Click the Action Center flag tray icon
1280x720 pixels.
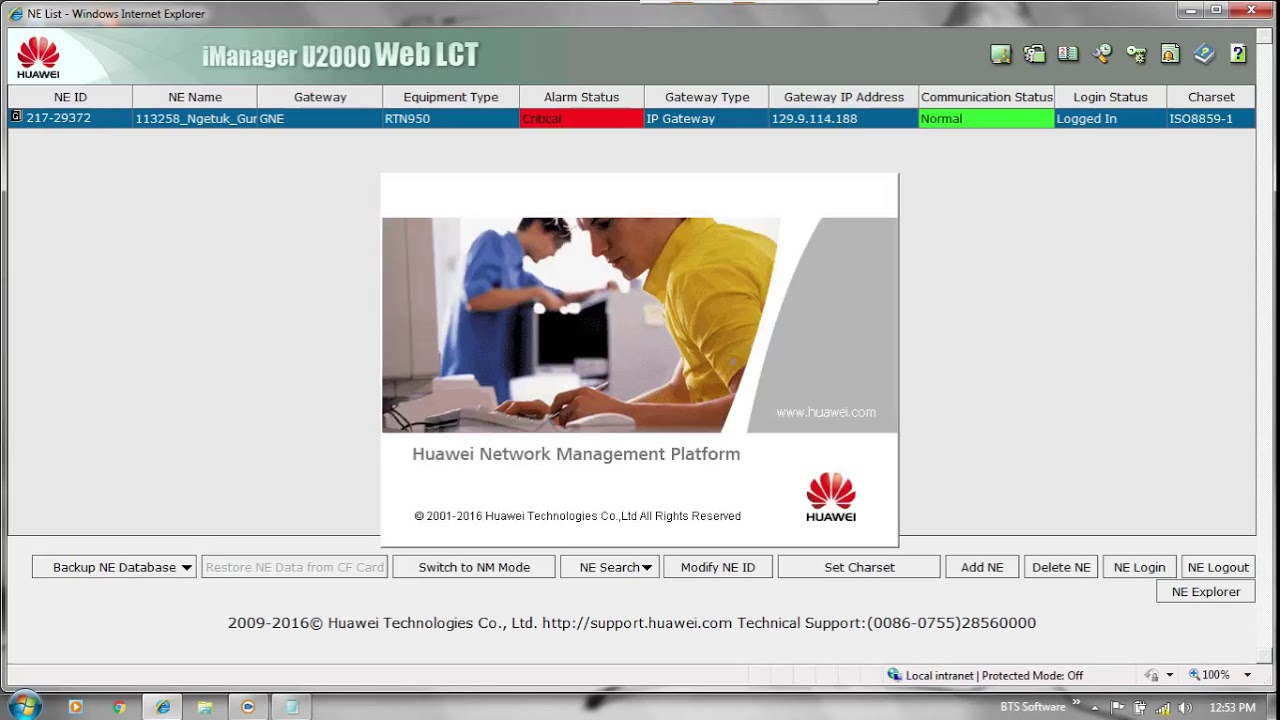(x=1117, y=707)
